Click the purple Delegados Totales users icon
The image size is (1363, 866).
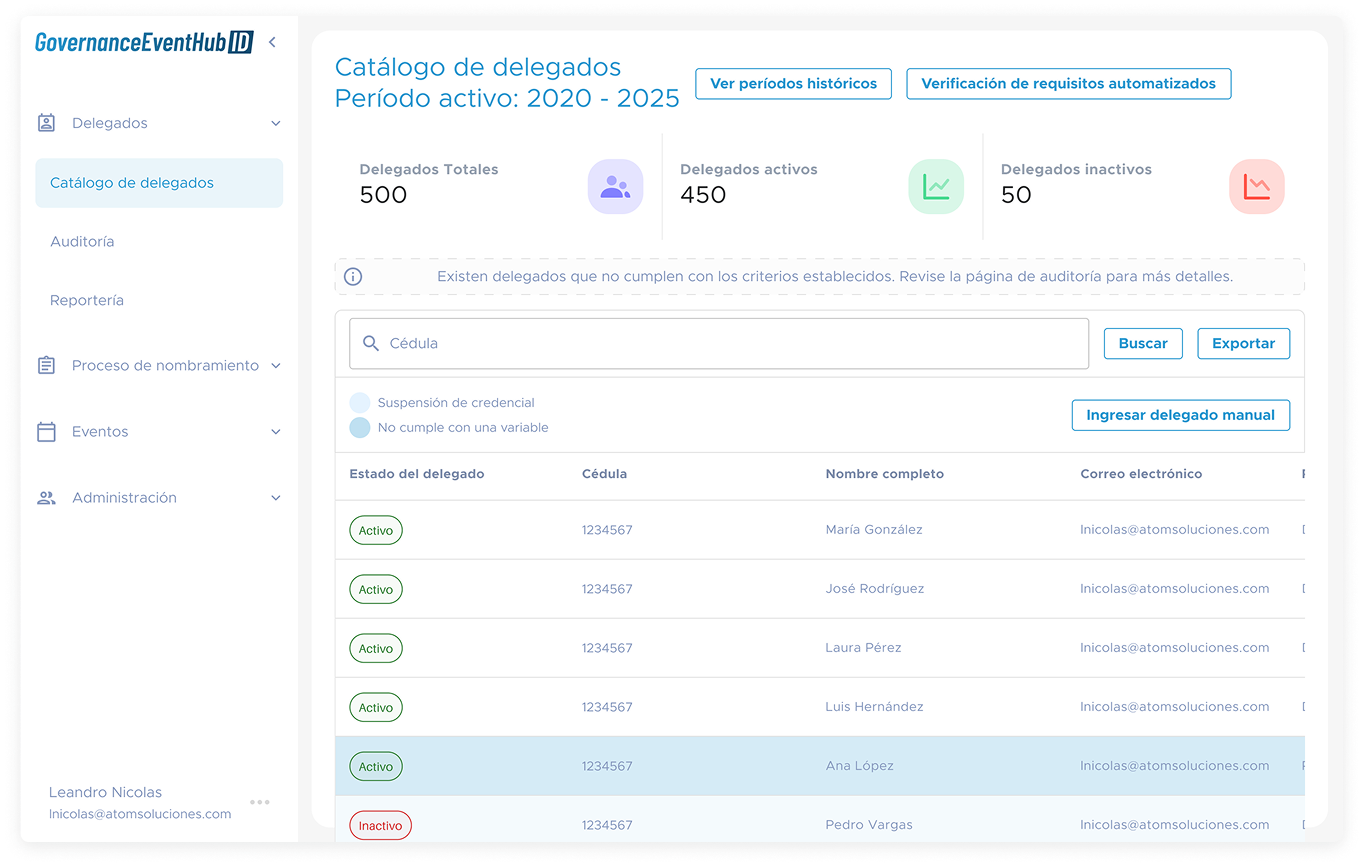(x=615, y=187)
